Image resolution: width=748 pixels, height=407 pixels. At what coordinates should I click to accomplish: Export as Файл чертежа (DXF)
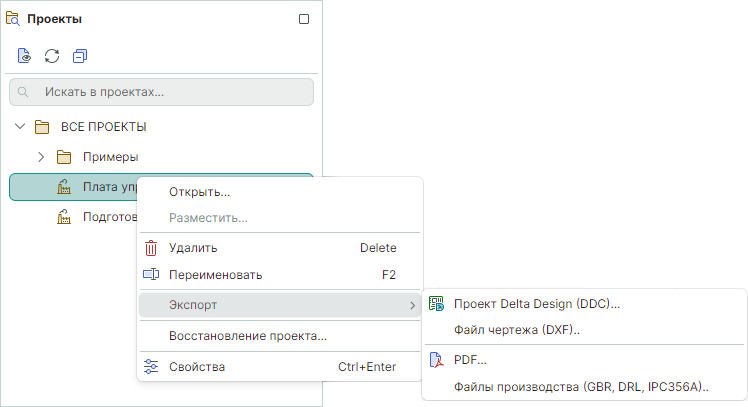point(517,330)
